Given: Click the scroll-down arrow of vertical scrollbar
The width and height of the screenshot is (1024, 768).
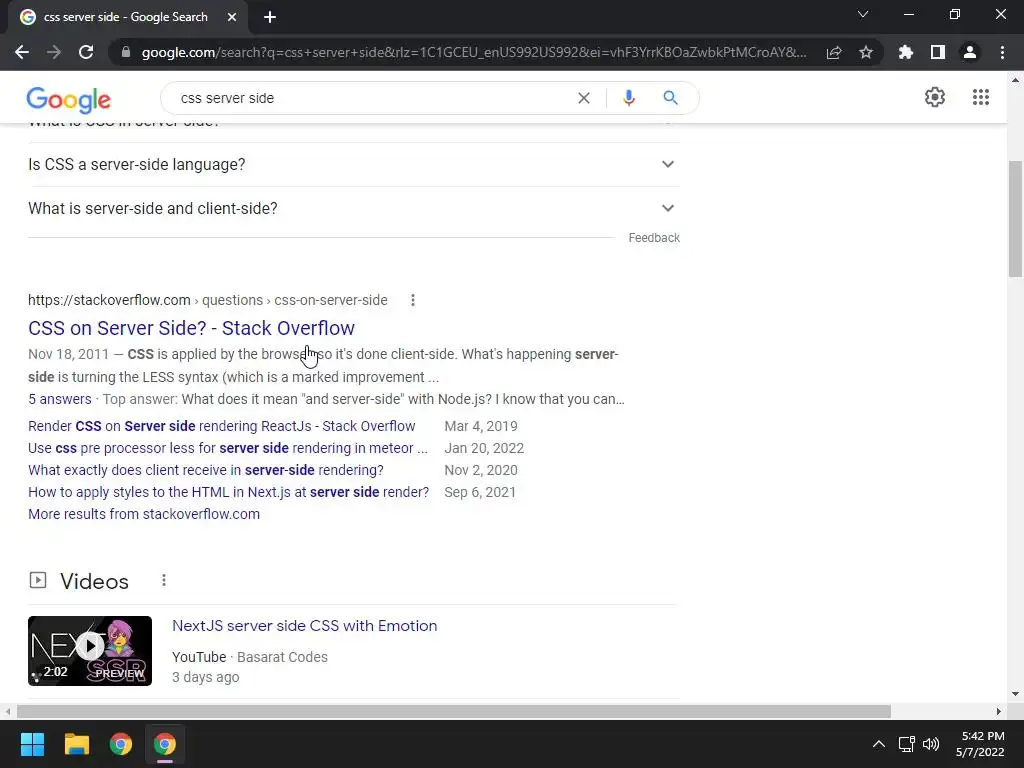Looking at the screenshot, I should point(1015,694).
